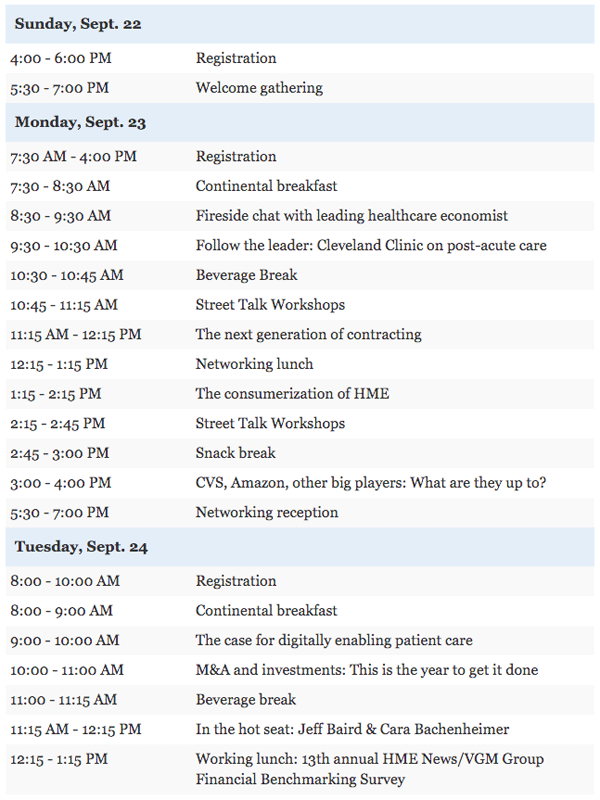Image resolution: width=600 pixels, height=800 pixels.
Task: Select the 8:00 - 10:00 AM Registration row
Action: [300, 581]
